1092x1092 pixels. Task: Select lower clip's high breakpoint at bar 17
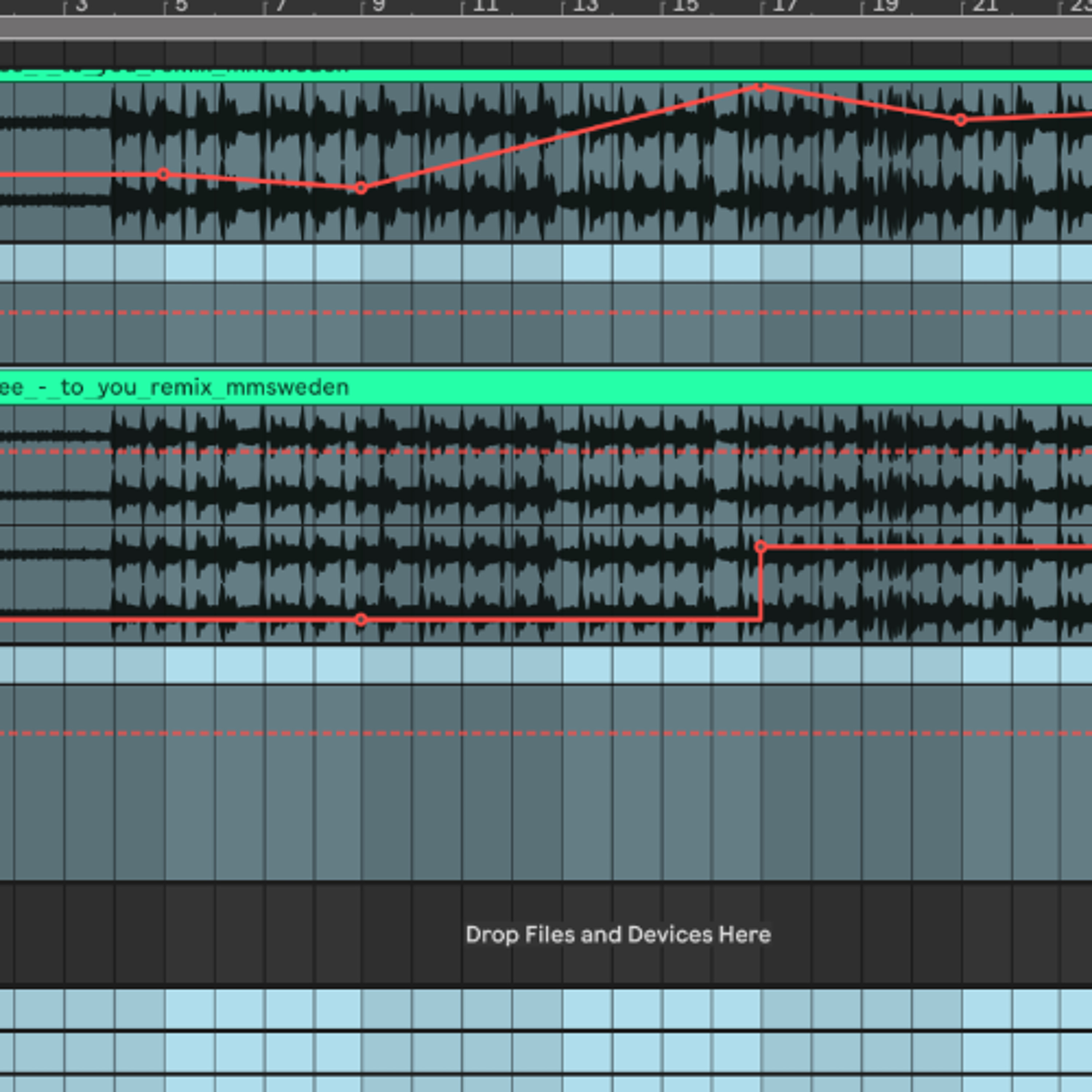(761, 547)
